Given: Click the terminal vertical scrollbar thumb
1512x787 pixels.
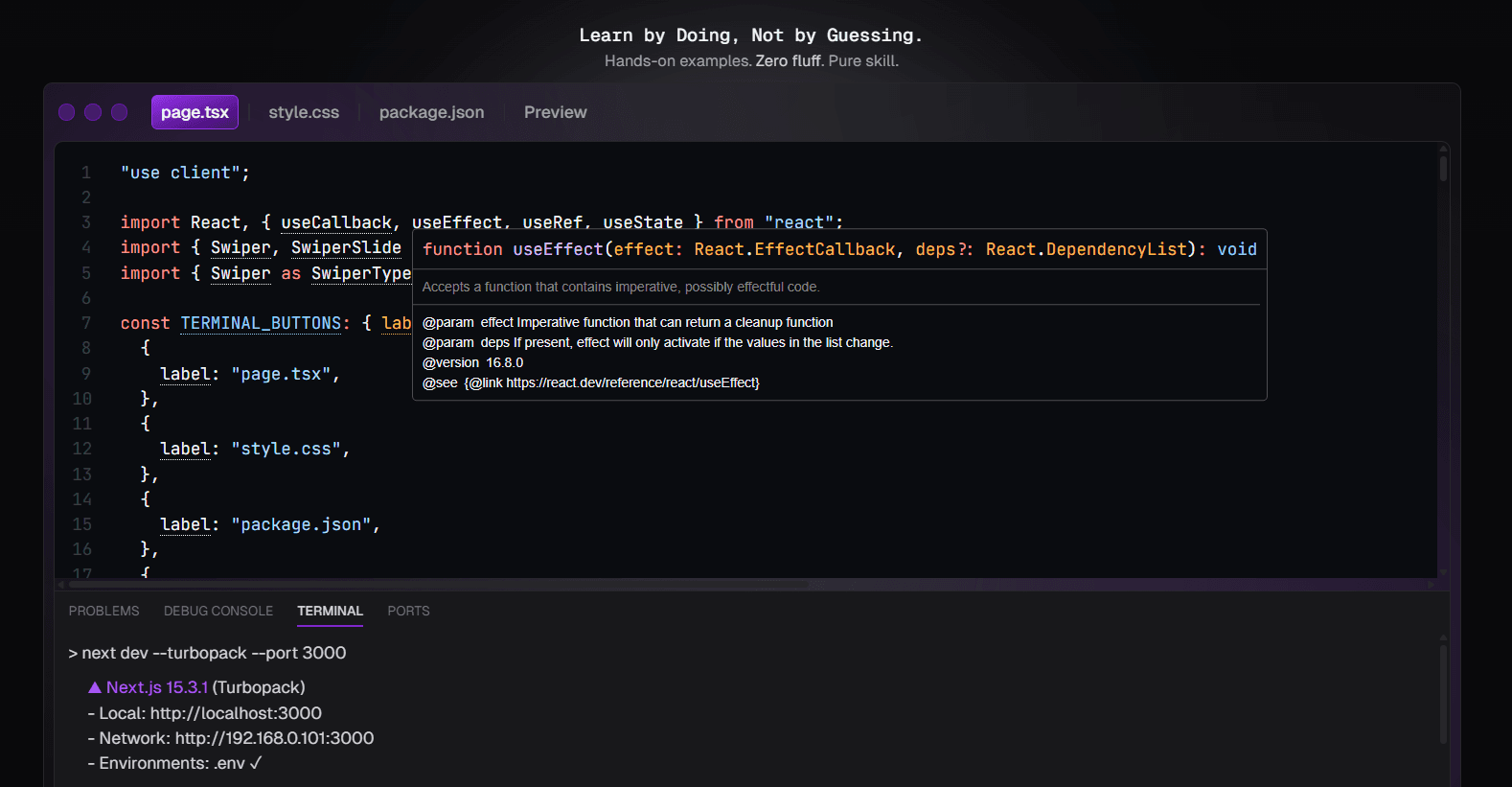Looking at the screenshot, I should [x=1443, y=693].
